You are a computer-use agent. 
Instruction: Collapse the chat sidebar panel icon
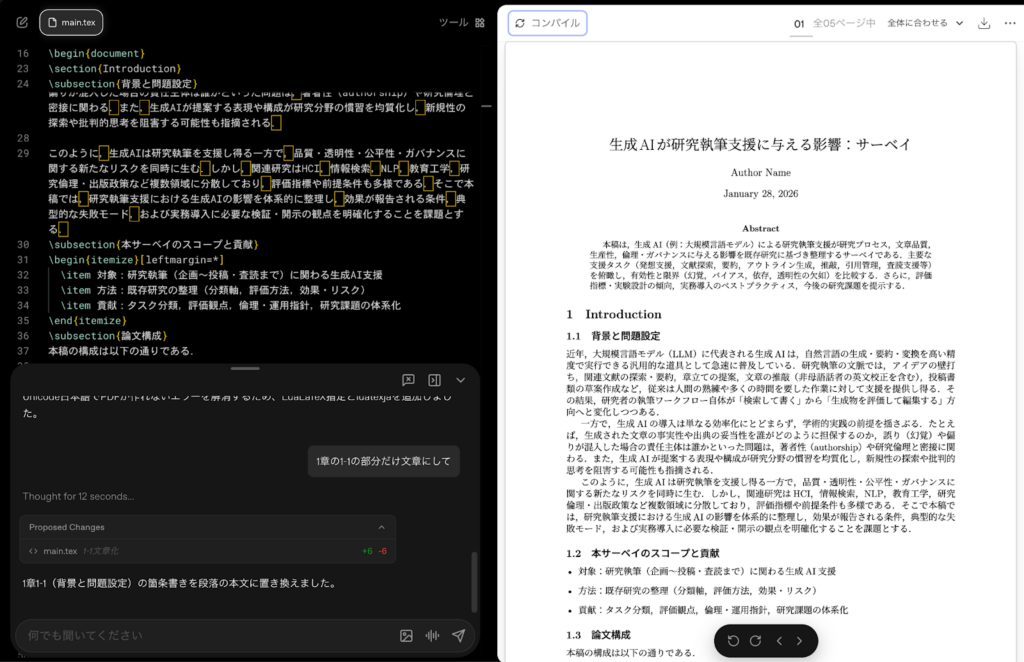(x=434, y=381)
